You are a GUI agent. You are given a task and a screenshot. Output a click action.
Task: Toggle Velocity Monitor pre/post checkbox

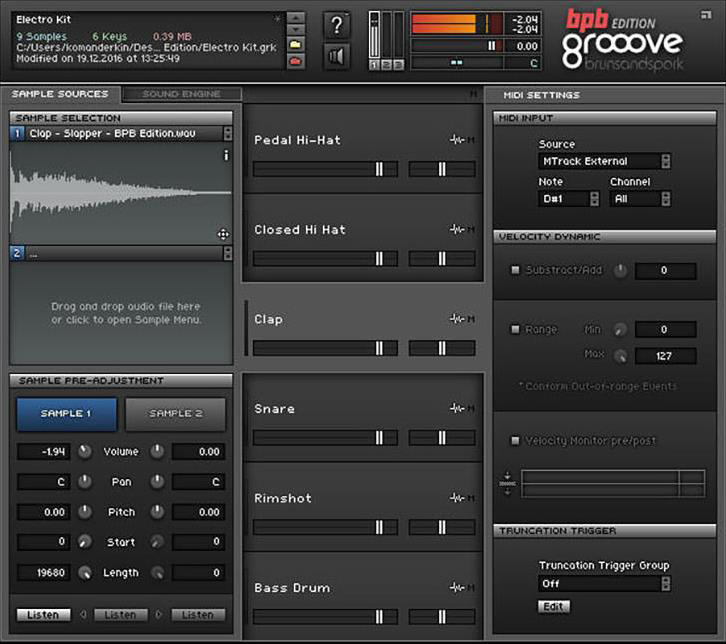point(515,440)
